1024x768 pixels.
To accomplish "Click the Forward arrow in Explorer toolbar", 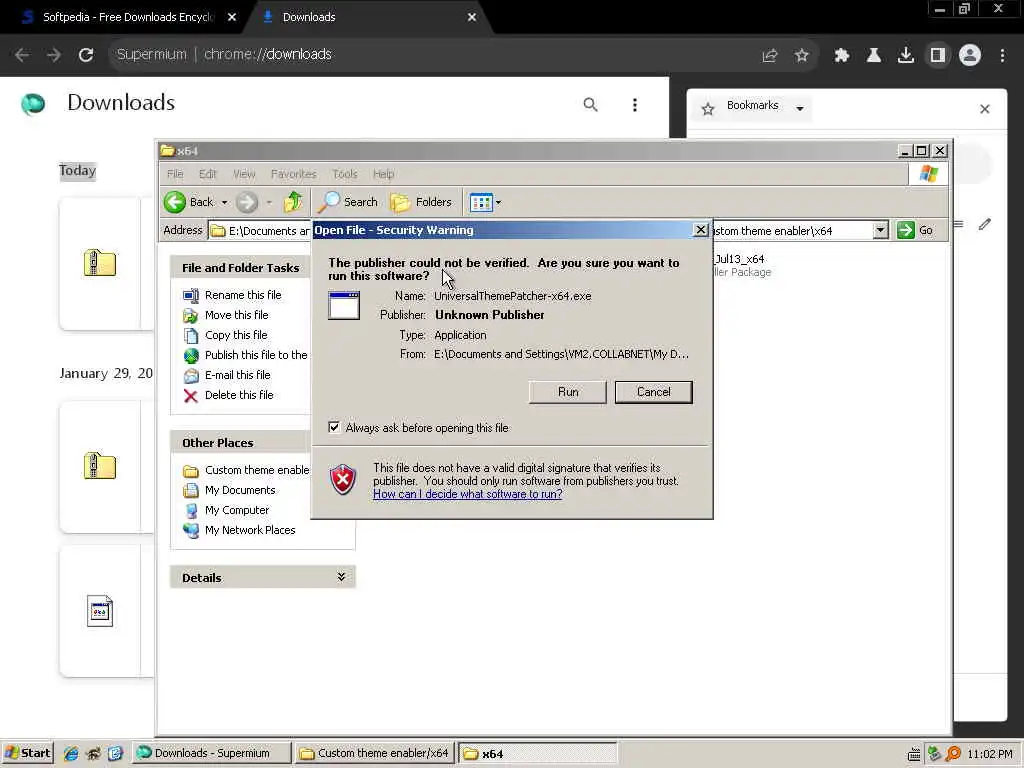I will 246,202.
